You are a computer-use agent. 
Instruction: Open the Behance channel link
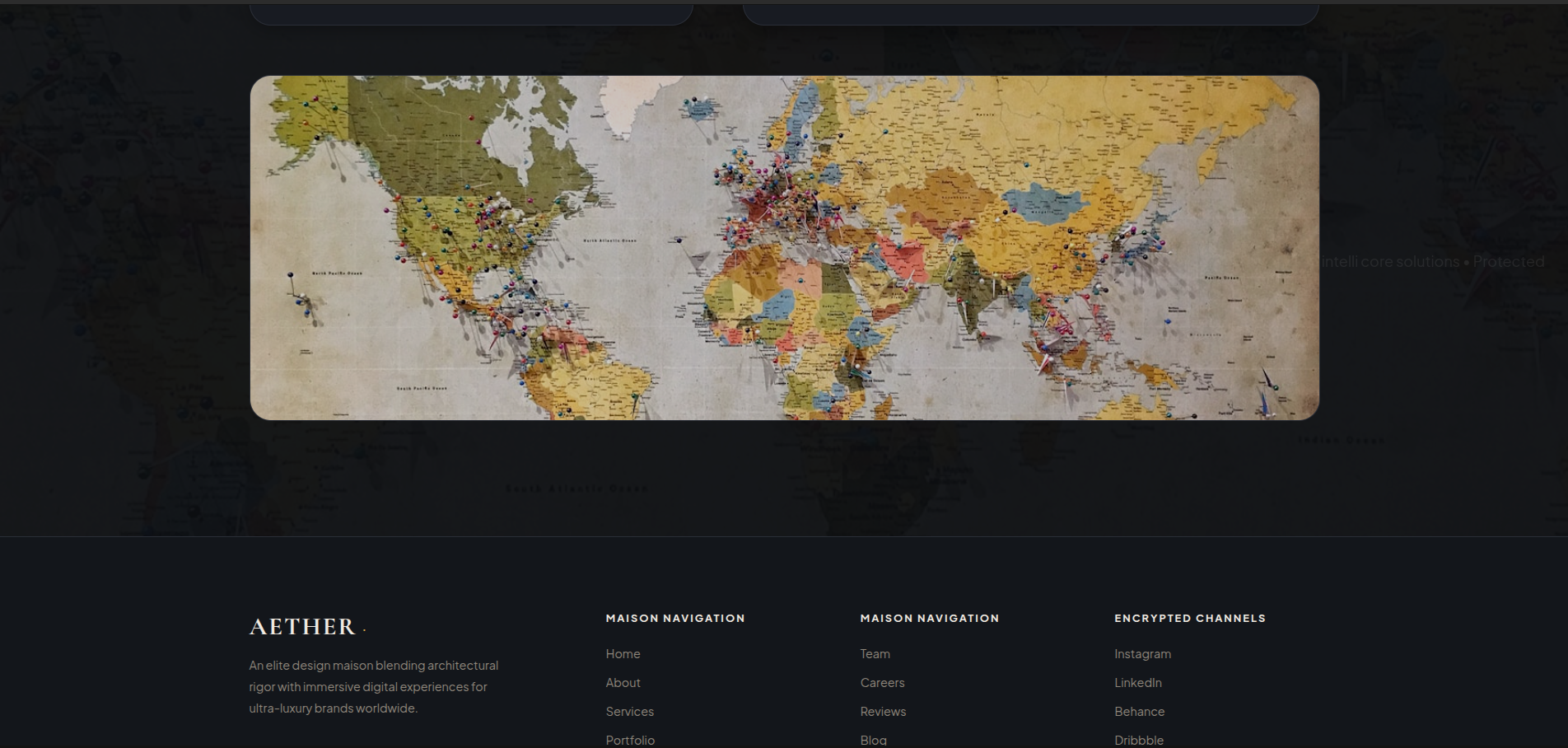click(x=1139, y=712)
